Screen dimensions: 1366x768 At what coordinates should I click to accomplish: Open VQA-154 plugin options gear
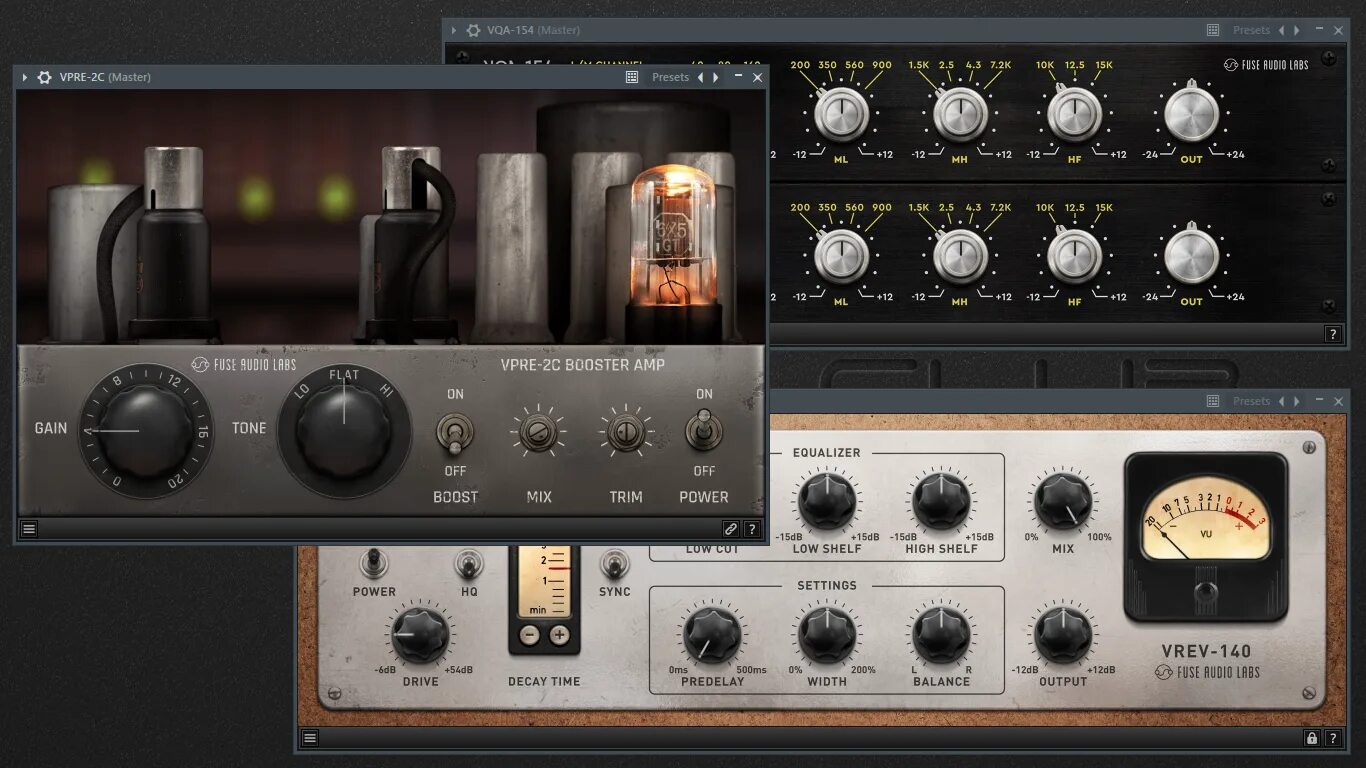tap(474, 30)
